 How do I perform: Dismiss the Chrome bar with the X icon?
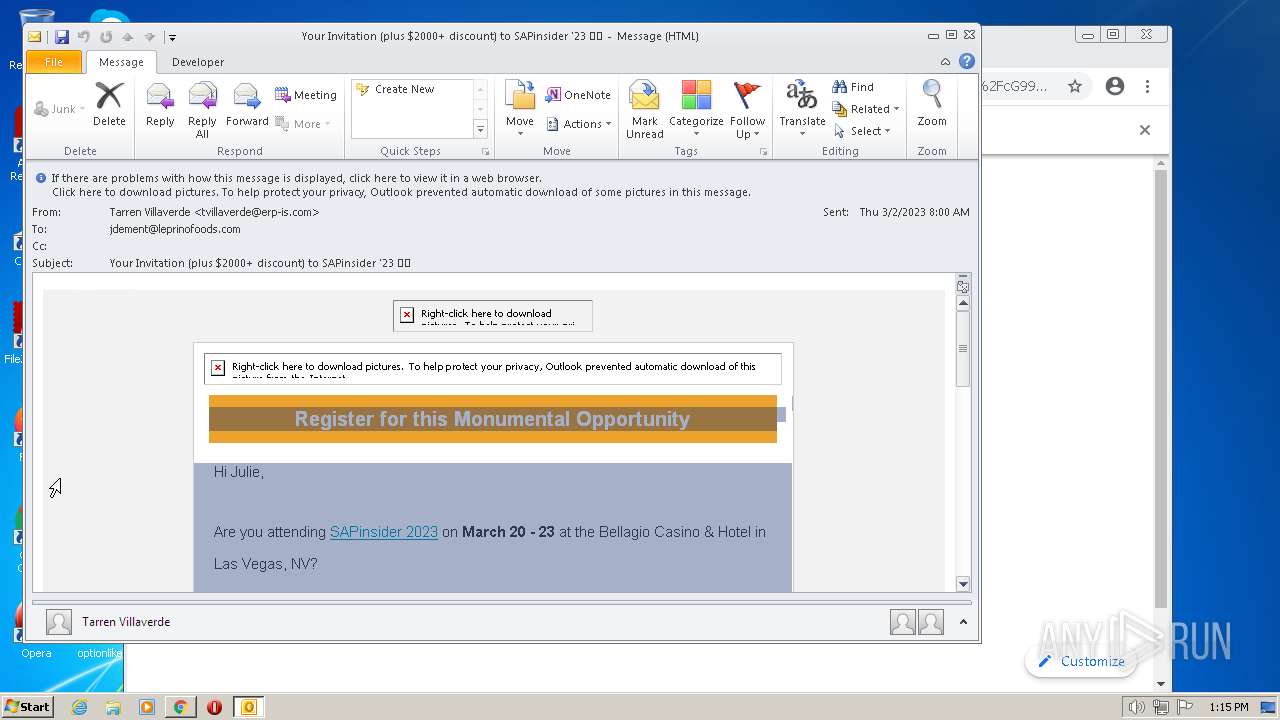coord(1145,130)
